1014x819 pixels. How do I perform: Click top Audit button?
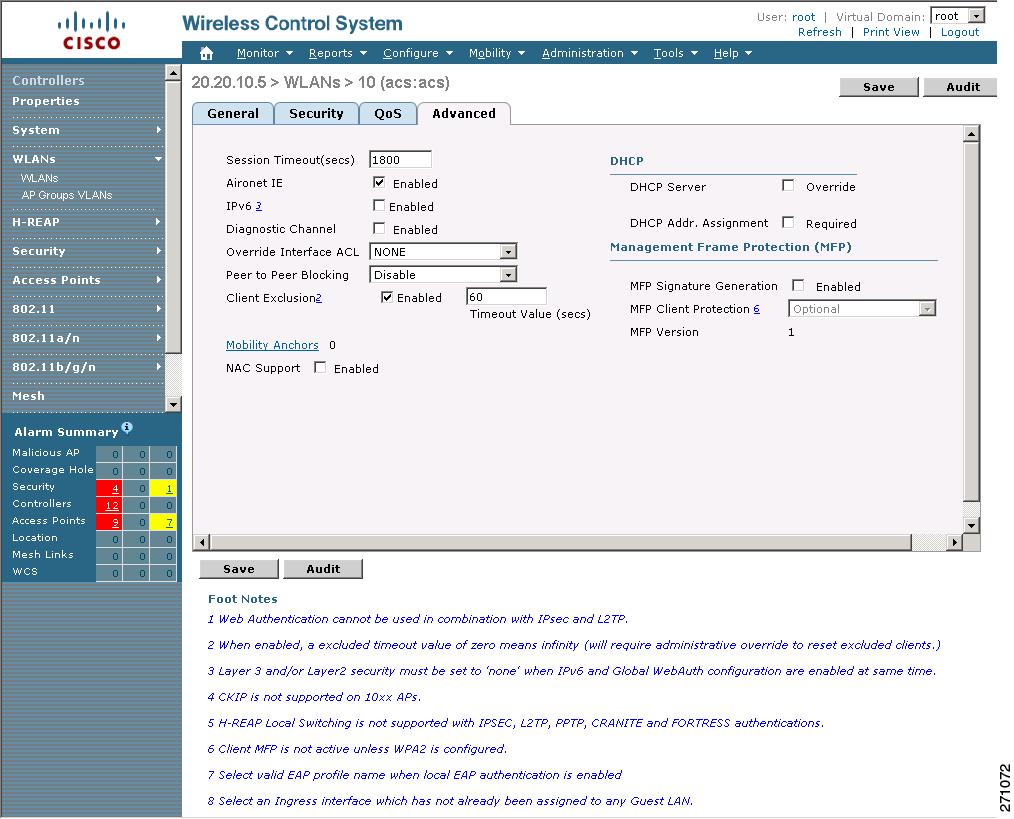click(x=962, y=87)
